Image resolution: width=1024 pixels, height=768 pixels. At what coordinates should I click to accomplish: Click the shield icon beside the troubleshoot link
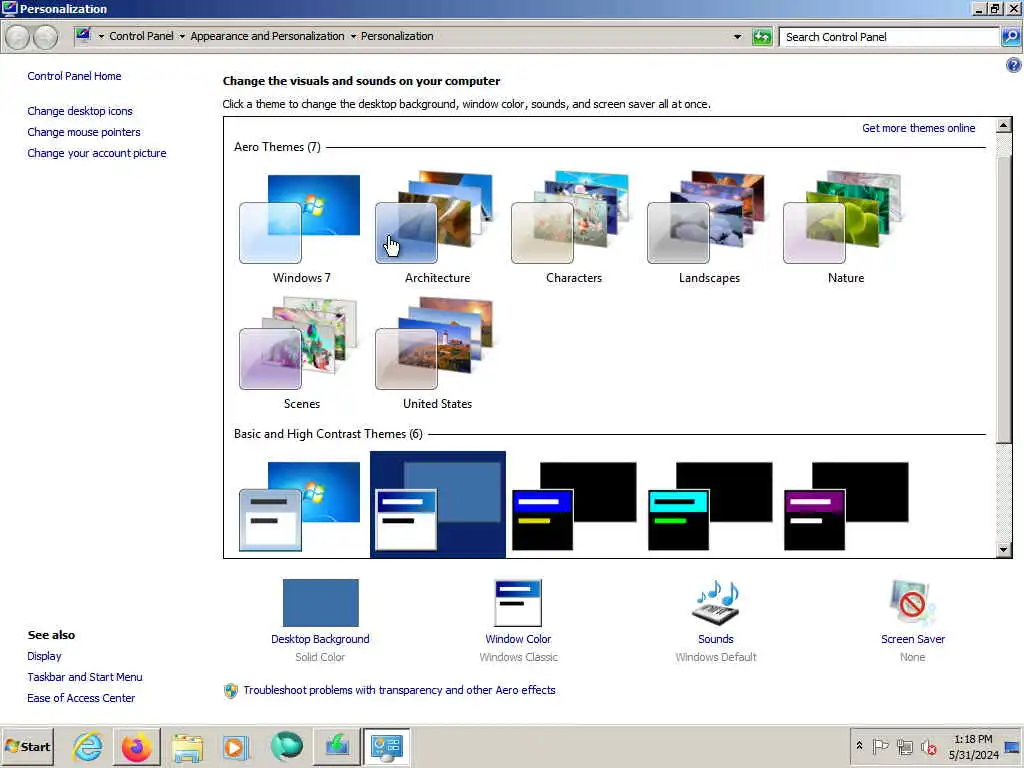[x=231, y=690]
